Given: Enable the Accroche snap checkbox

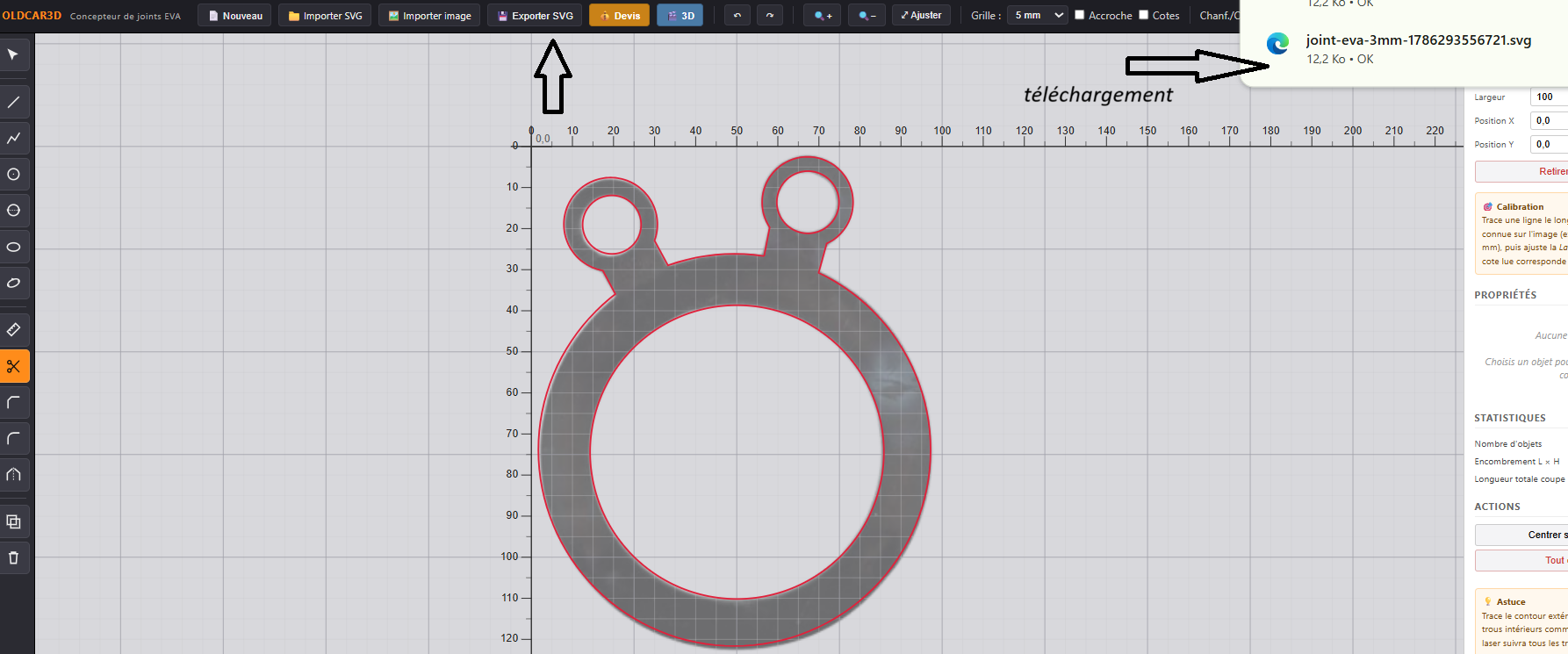Looking at the screenshot, I should pos(1080,15).
